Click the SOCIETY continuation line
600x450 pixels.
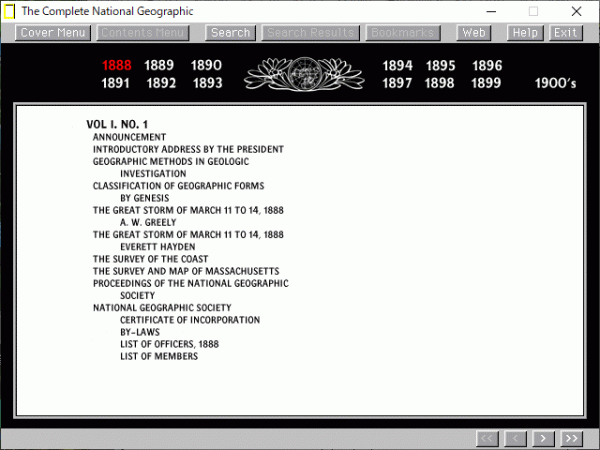click(137, 296)
